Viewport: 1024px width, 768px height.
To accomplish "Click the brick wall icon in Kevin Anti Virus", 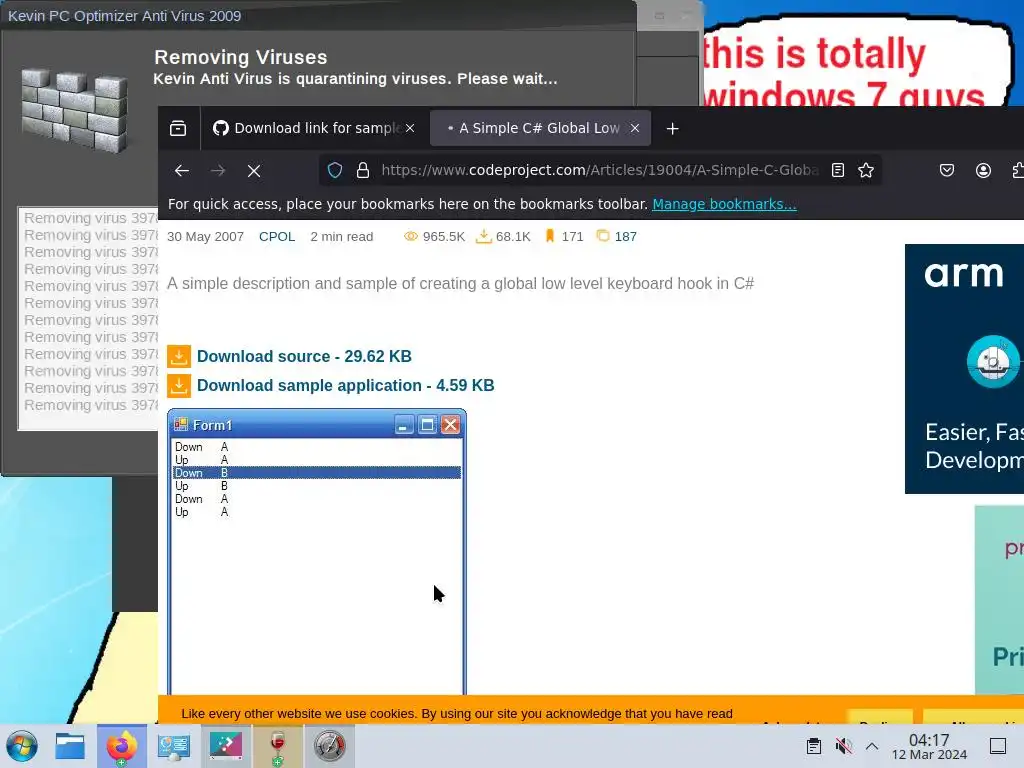I will (74, 110).
